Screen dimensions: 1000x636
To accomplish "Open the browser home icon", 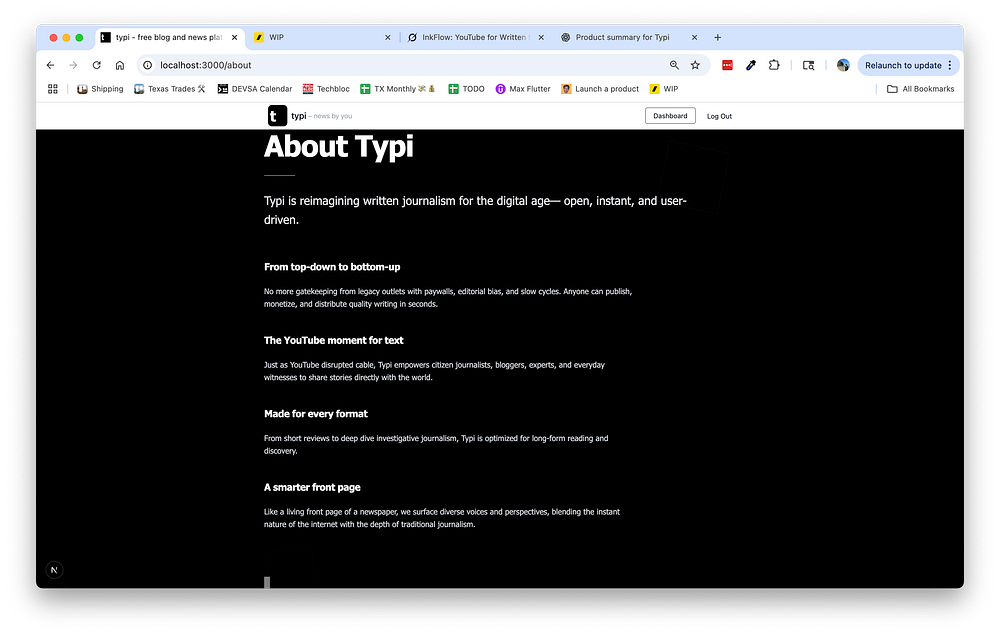I will (119, 65).
